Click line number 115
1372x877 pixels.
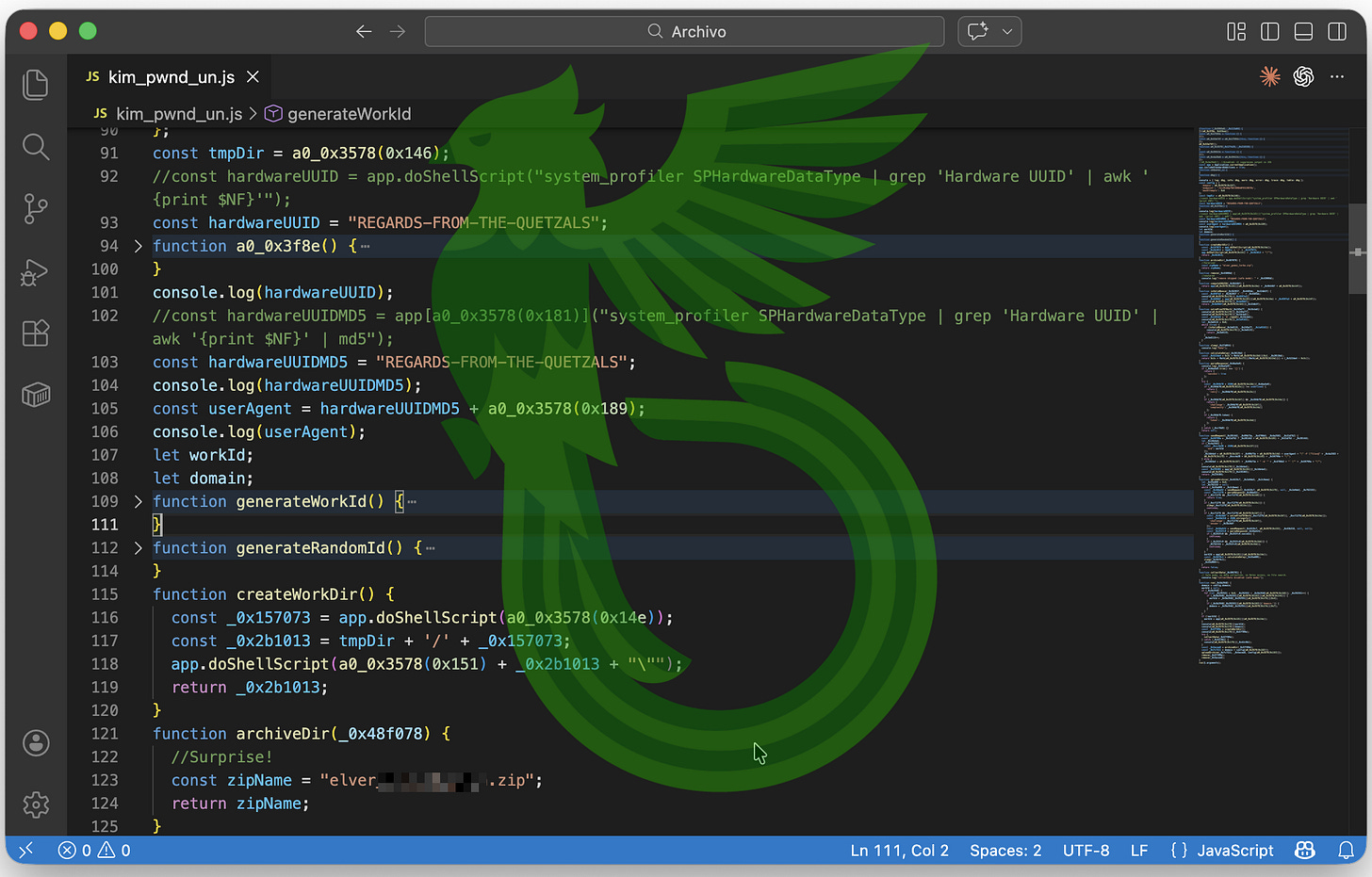(x=105, y=594)
